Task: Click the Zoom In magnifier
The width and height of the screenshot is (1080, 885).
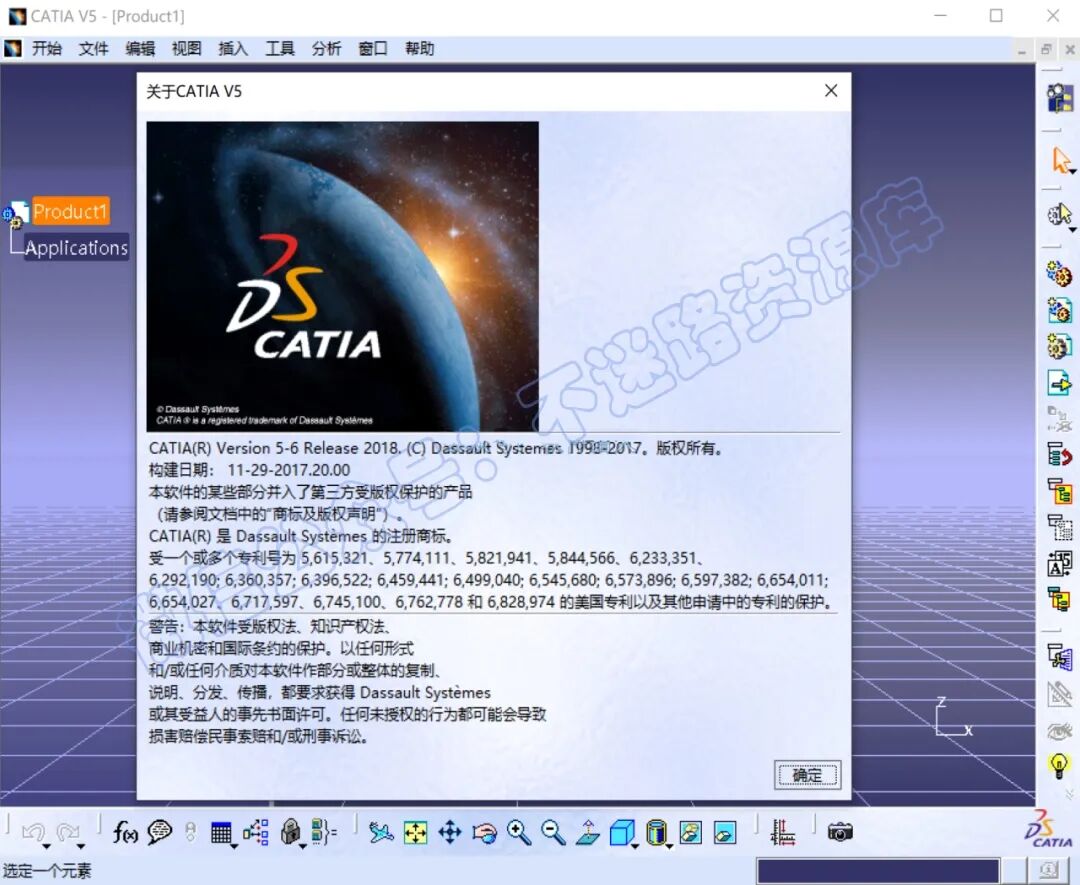Action: 519,833
